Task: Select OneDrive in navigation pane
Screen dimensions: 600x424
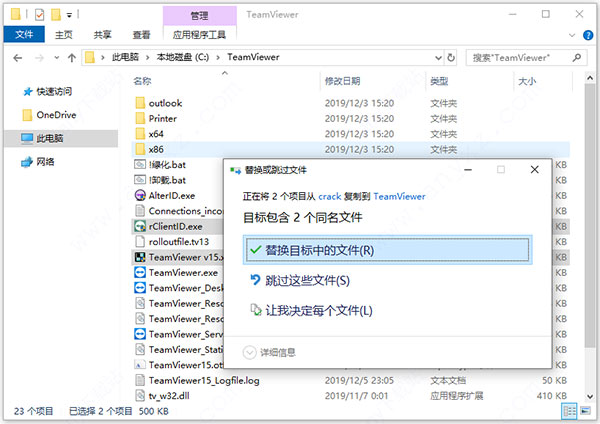Action: click(49, 115)
